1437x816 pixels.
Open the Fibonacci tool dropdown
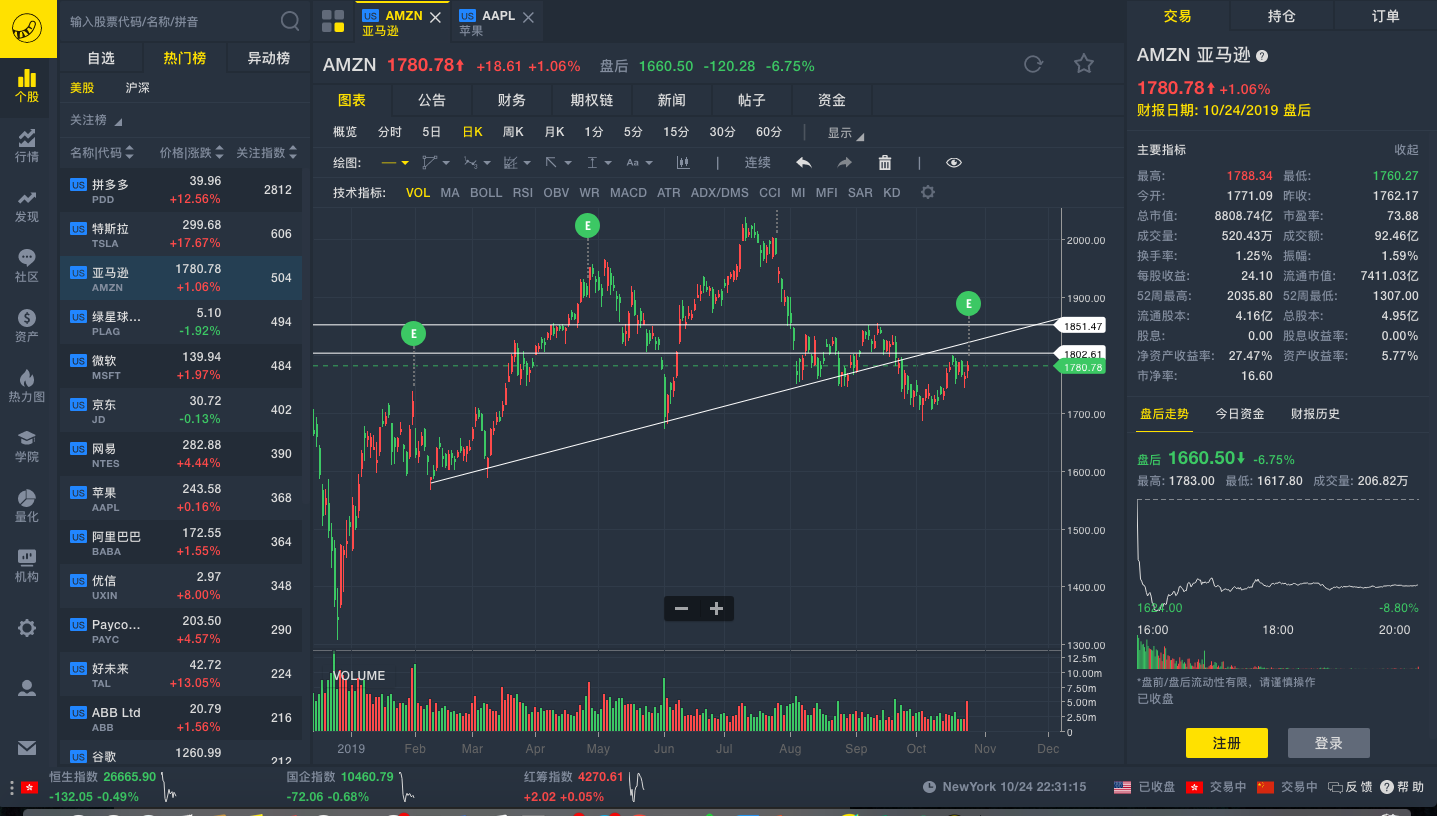coord(518,162)
